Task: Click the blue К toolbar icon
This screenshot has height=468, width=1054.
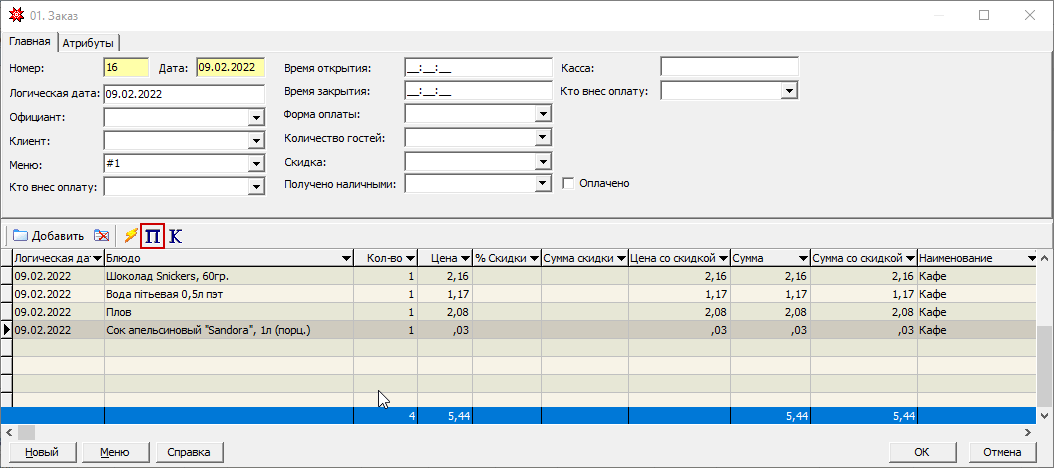Action: tap(176, 236)
